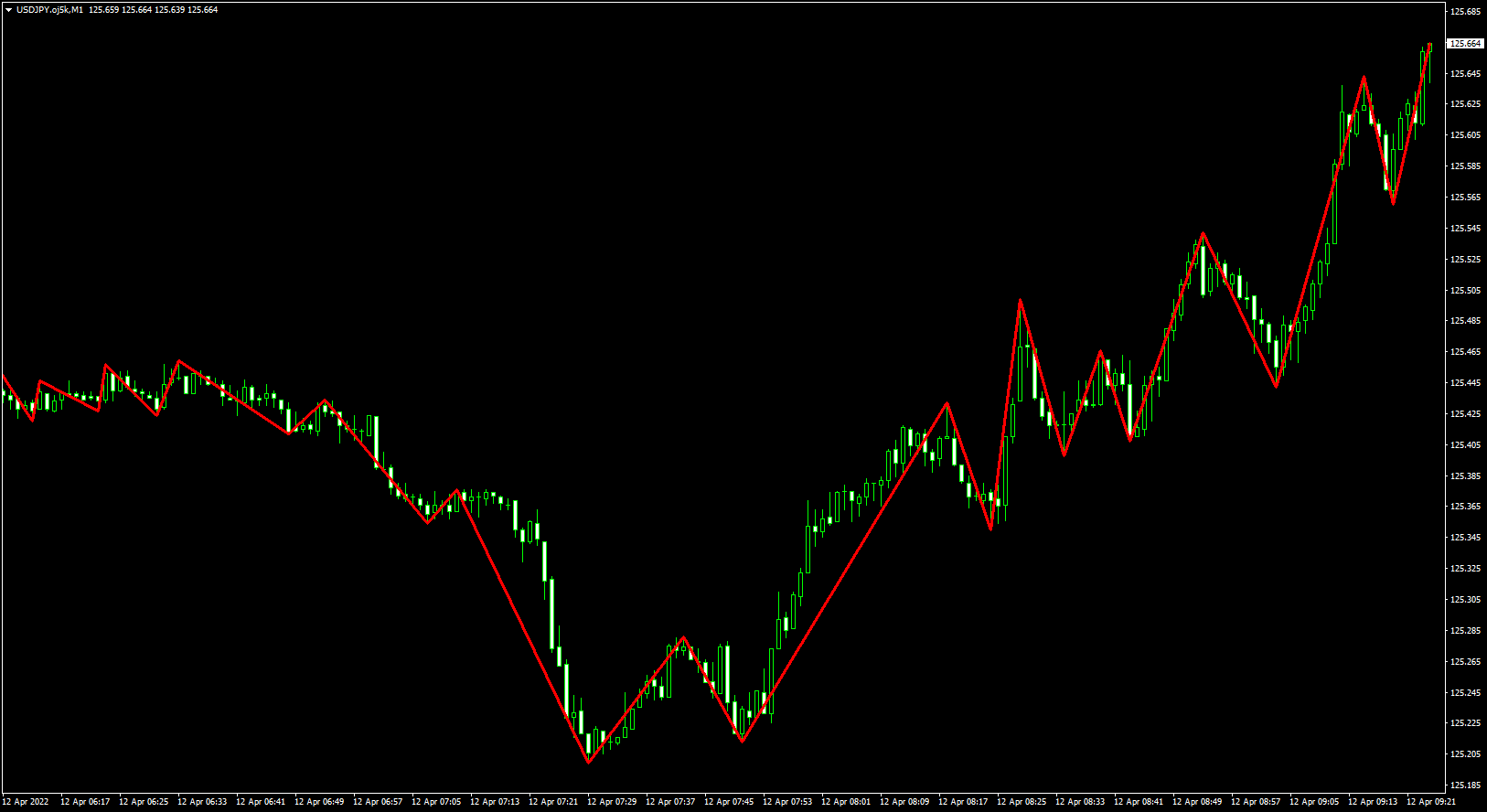
Task: Click the 125.685 price axis label
Action: point(1466,12)
